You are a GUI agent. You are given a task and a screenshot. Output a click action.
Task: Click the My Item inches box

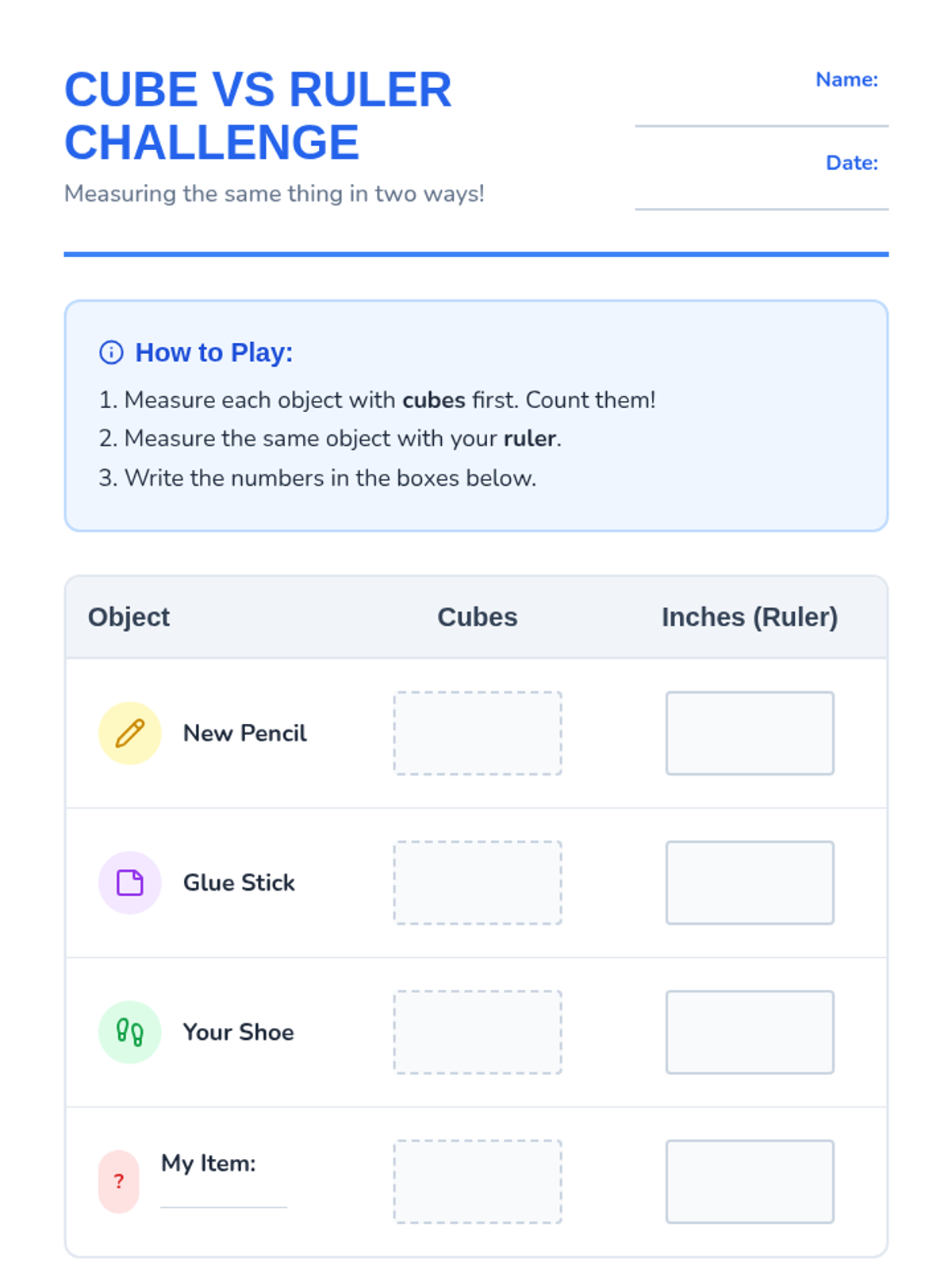point(749,1181)
